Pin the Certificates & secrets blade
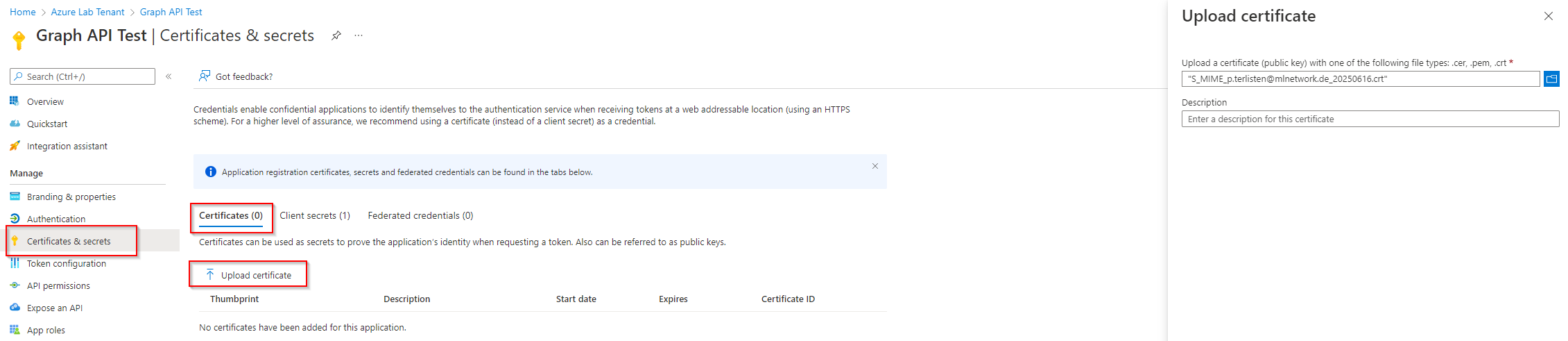The image size is (1568, 341). (336, 35)
